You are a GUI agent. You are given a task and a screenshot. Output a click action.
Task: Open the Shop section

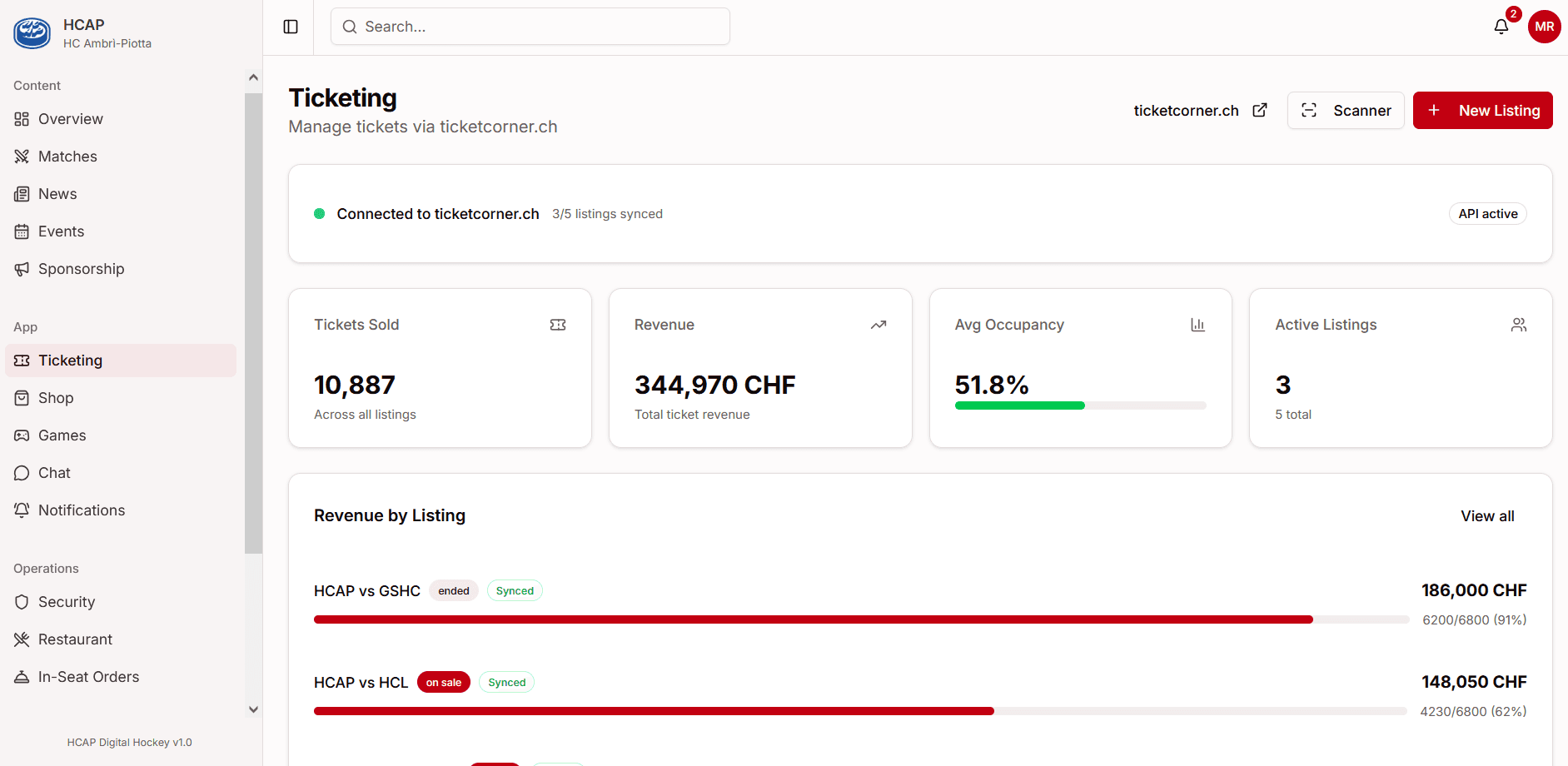point(121,398)
